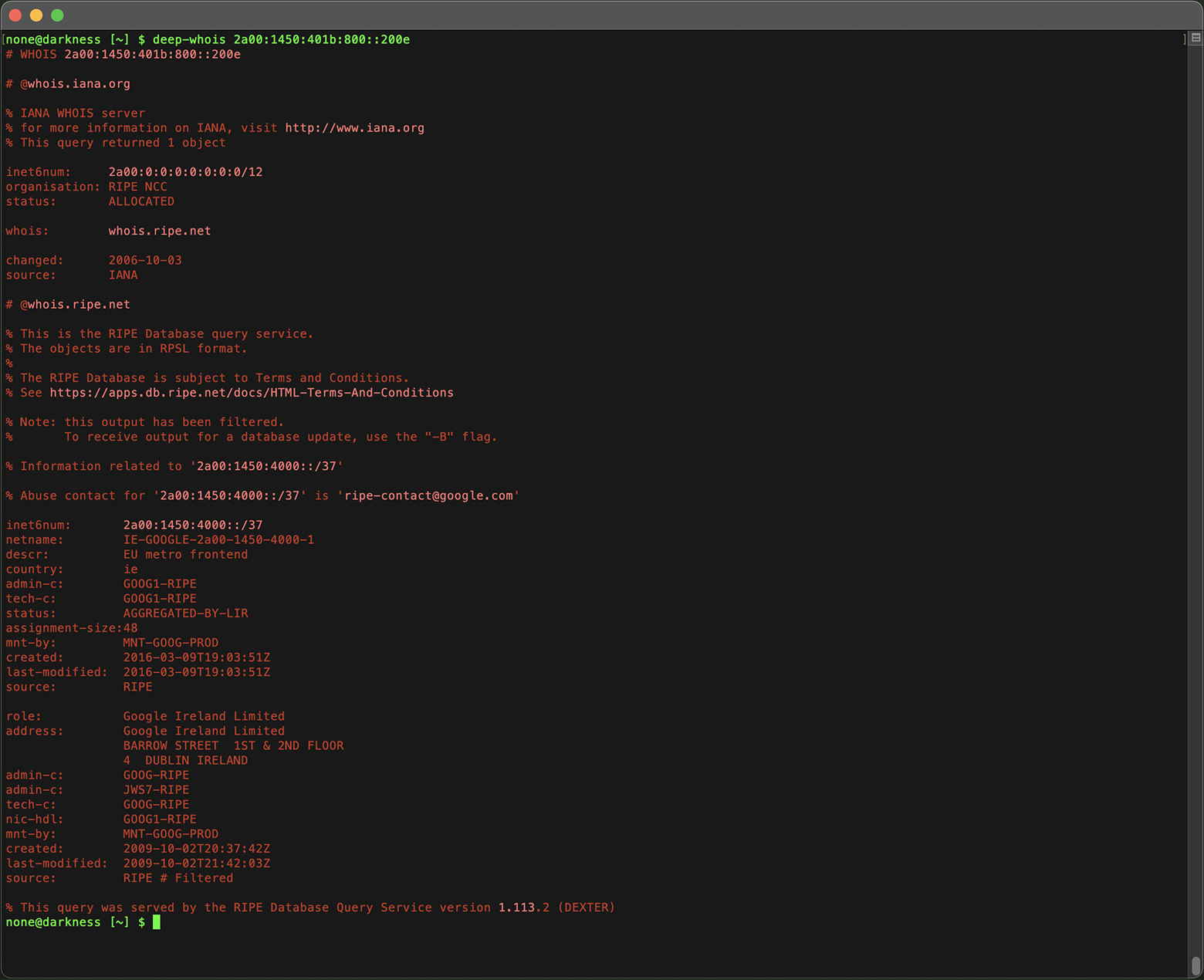1204x980 pixels.
Task: Select the inet6num value 2a00:1450:4000::/37
Action: pyautogui.click(x=192, y=525)
